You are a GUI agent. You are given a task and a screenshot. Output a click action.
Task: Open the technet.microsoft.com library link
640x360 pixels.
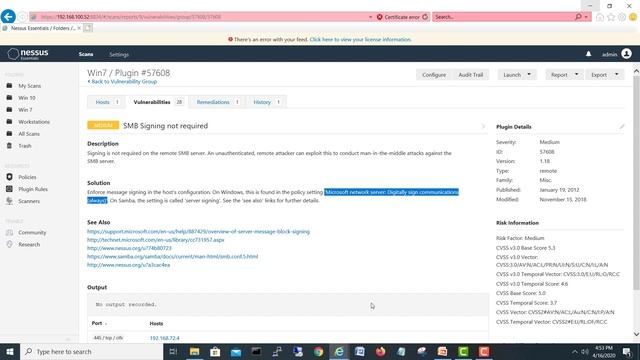point(156,240)
